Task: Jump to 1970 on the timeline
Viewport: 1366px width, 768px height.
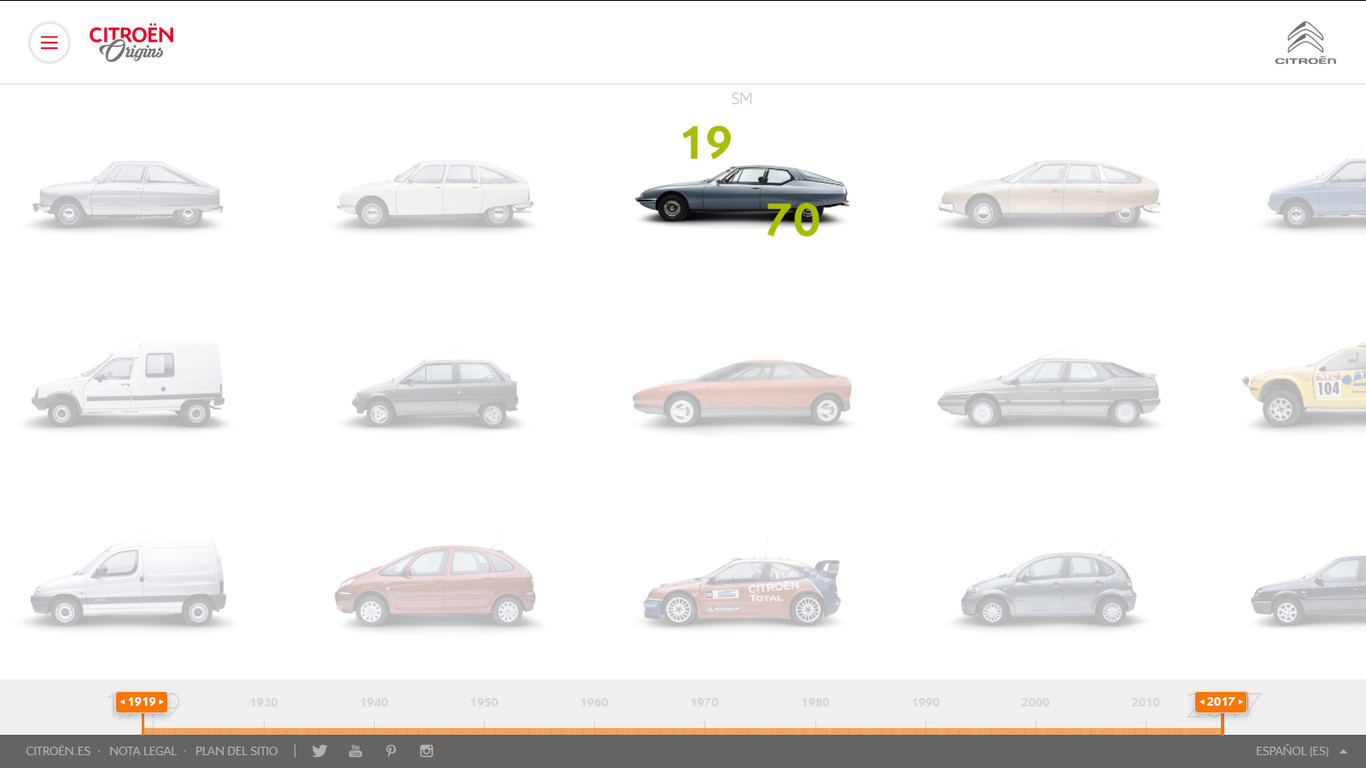Action: click(x=704, y=703)
